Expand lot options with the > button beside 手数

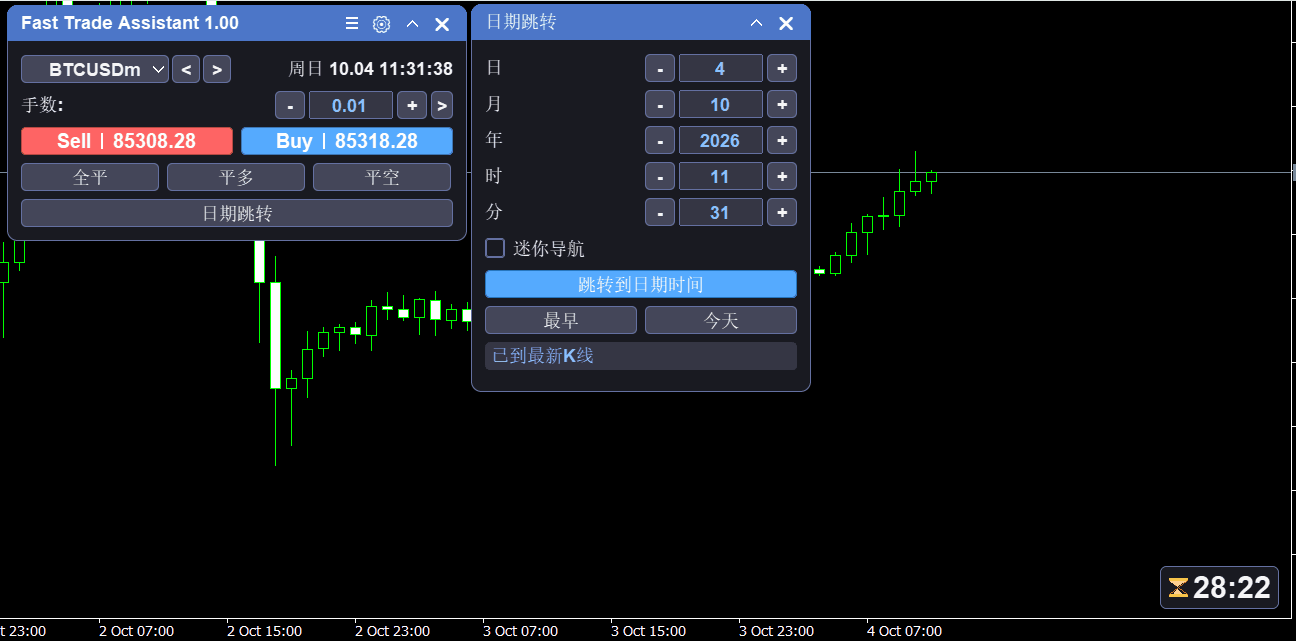click(x=442, y=105)
